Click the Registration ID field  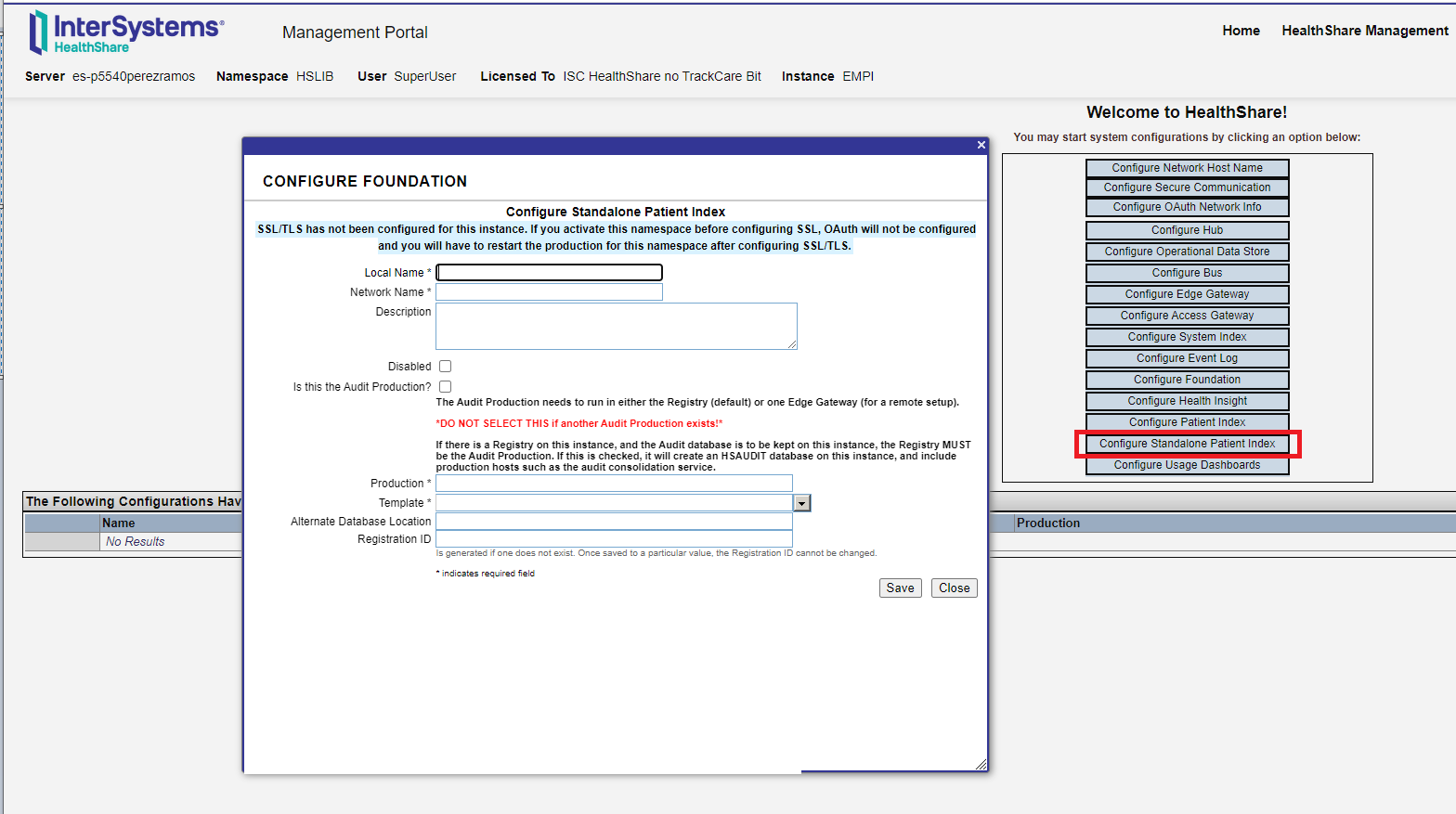pos(614,539)
